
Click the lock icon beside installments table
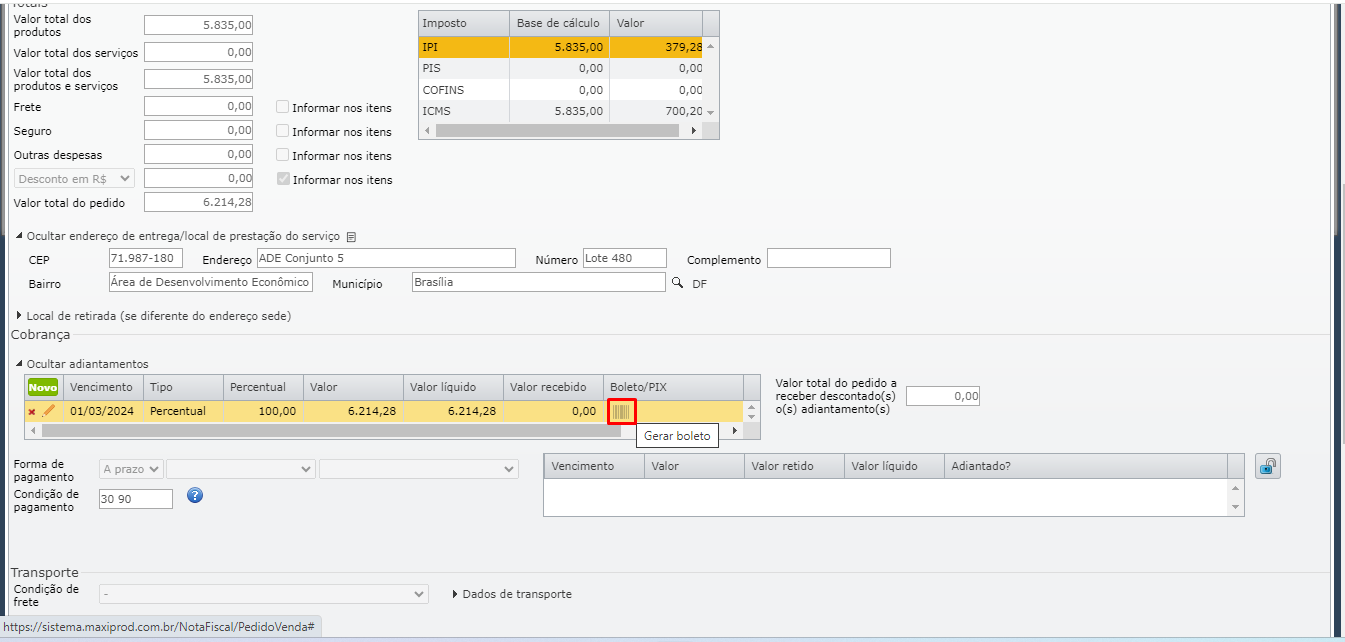pyautogui.click(x=1268, y=466)
